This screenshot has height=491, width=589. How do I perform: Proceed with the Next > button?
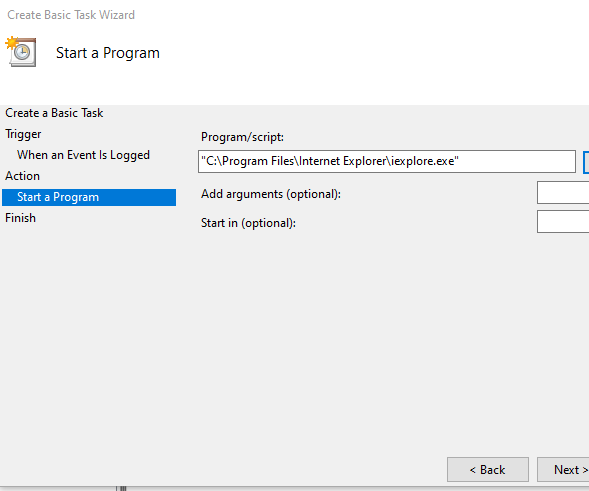[563, 470]
